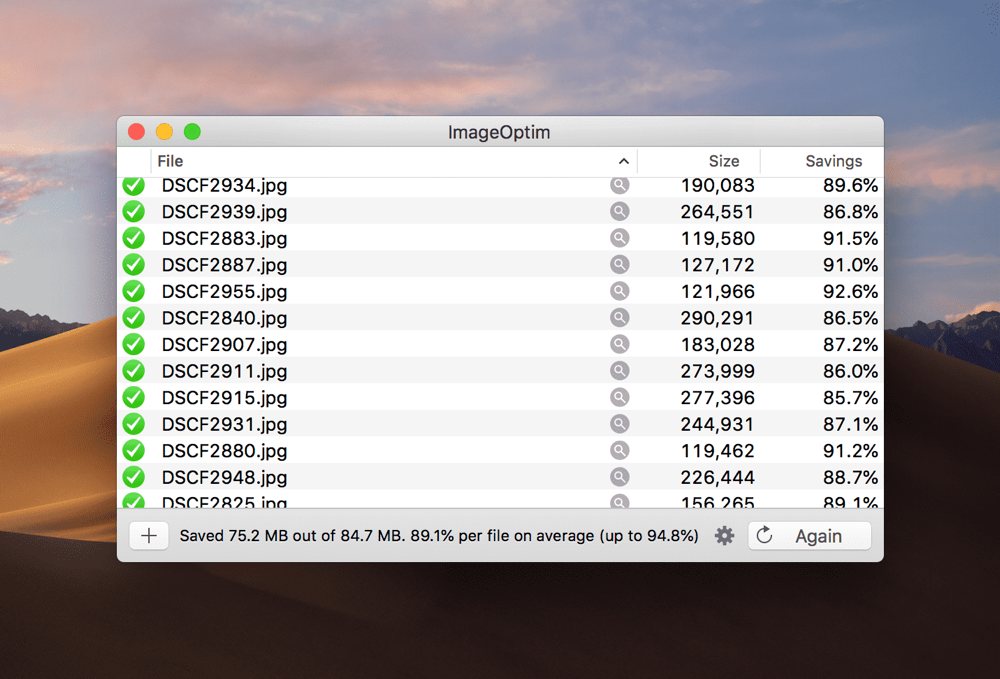Click the savings value 87.1%
The image size is (1000, 679).
pos(850,424)
